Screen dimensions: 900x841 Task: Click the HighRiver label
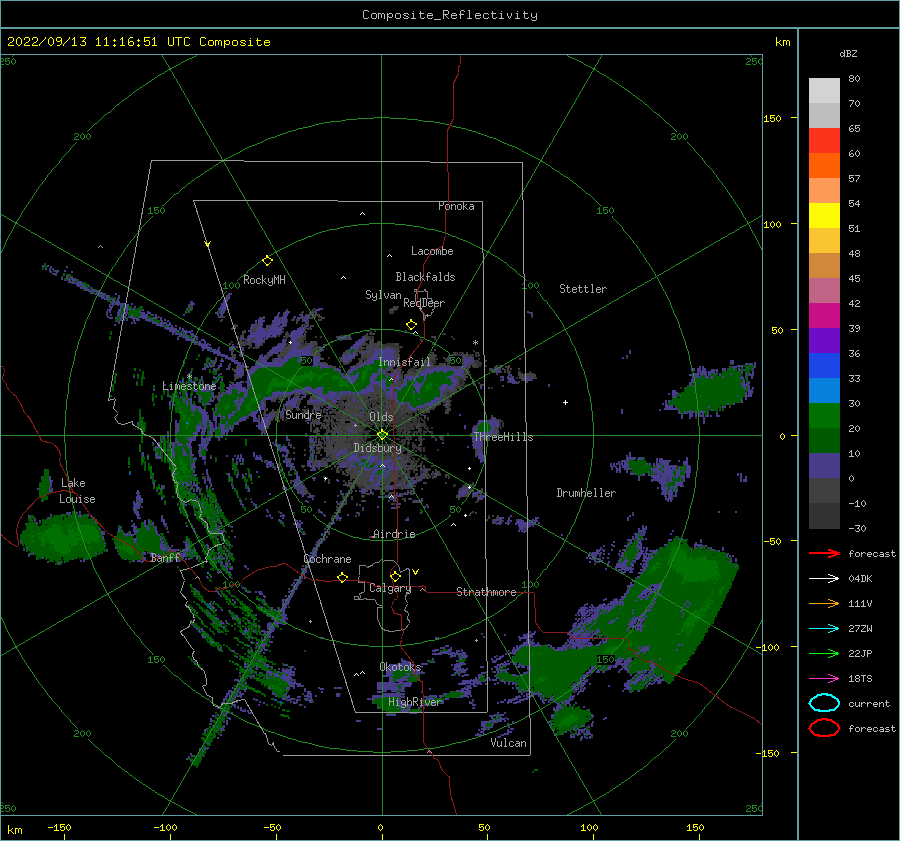pyautogui.click(x=414, y=702)
